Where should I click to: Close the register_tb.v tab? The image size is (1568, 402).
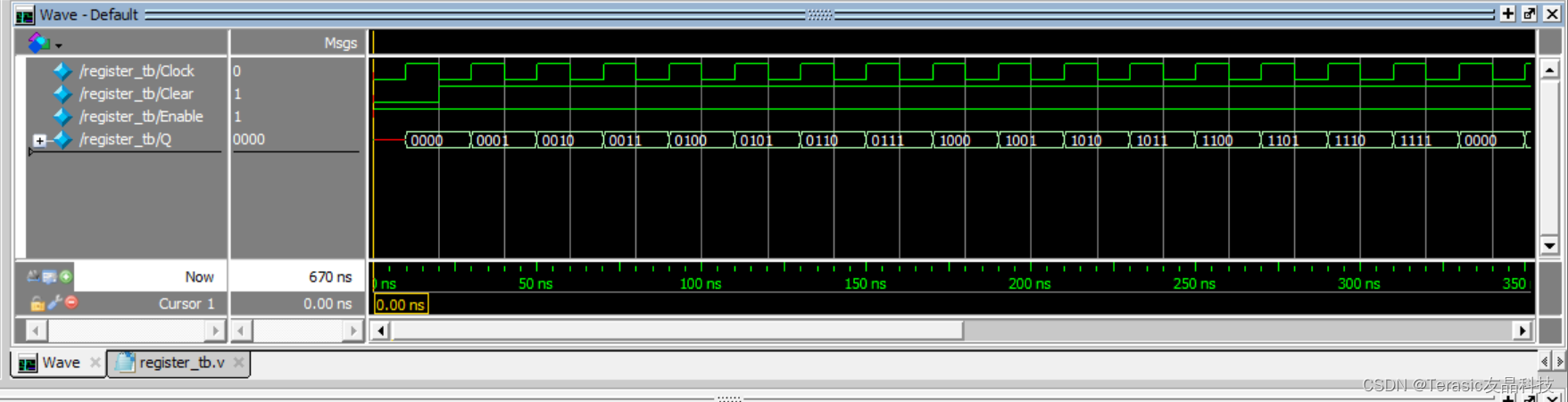[x=238, y=363]
